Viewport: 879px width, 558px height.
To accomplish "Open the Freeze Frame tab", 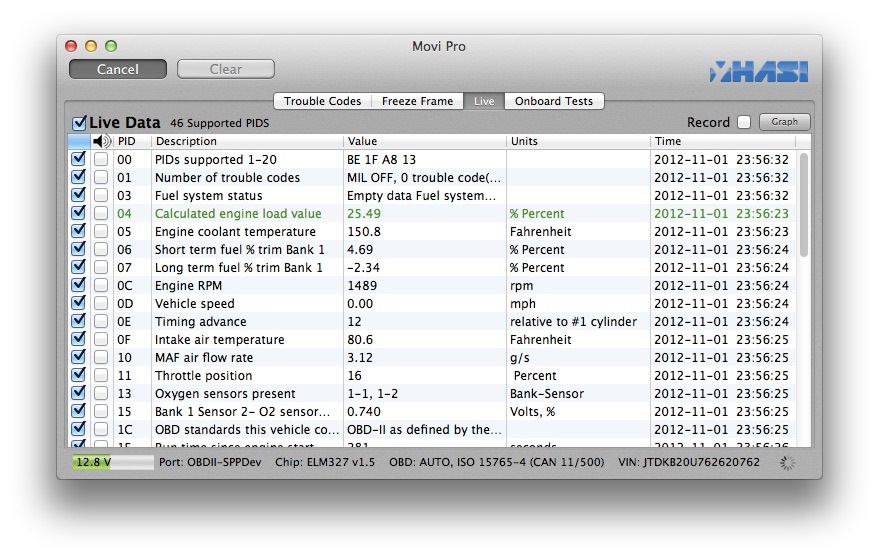I will [417, 101].
